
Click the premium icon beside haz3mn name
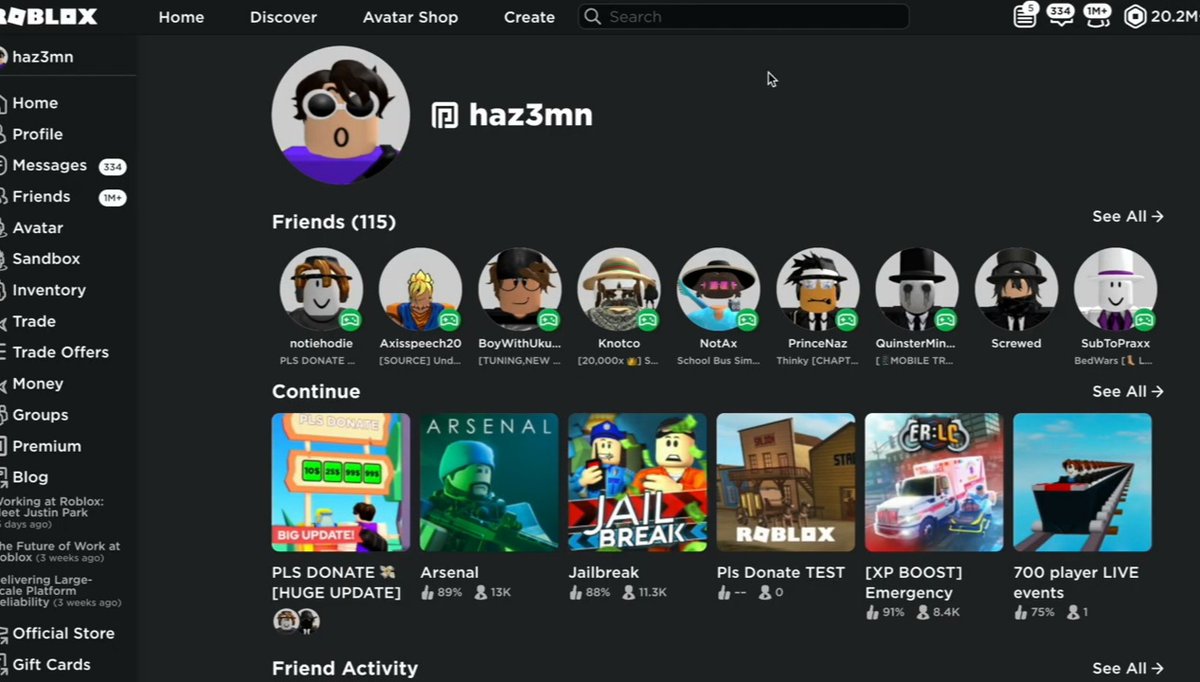click(444, 115)
